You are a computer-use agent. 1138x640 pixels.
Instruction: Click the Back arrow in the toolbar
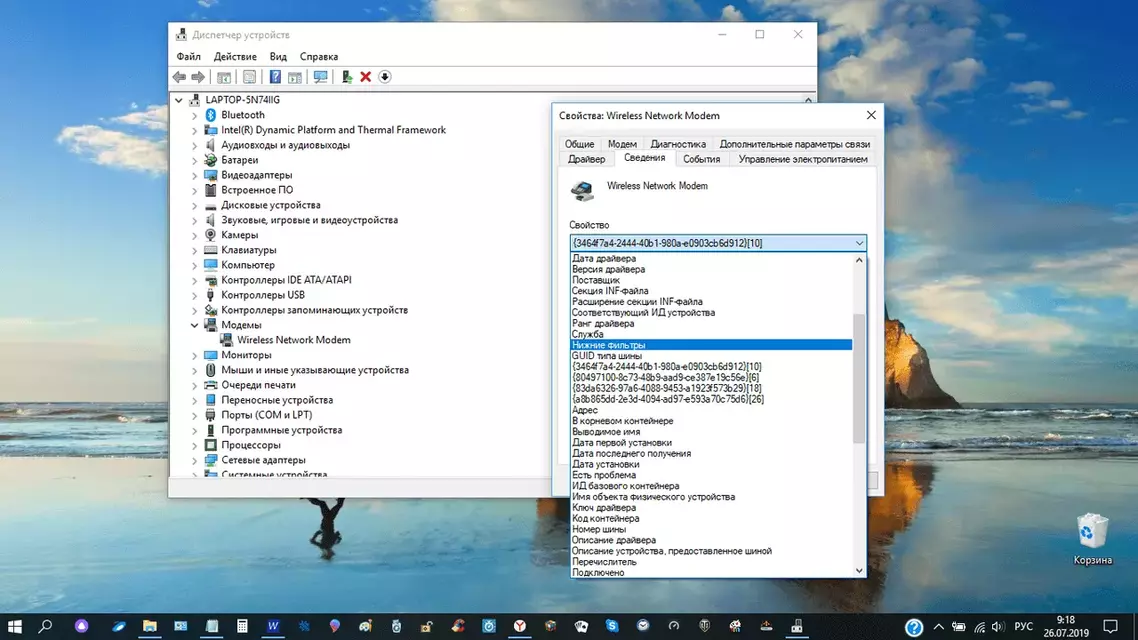coord(179,77)
